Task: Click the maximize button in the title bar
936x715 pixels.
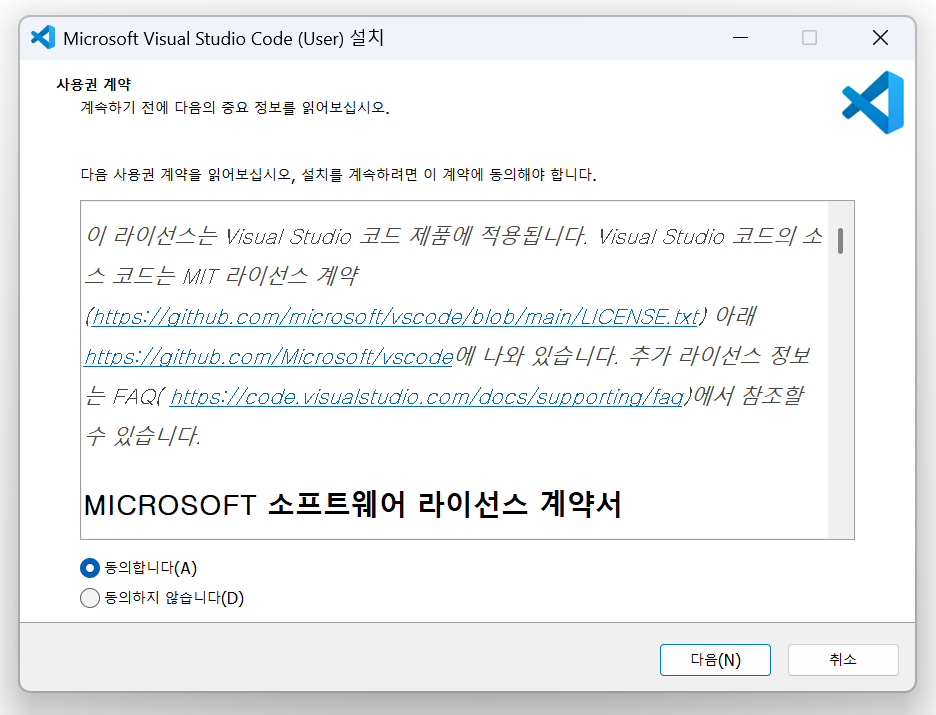Action: (809, 38)
